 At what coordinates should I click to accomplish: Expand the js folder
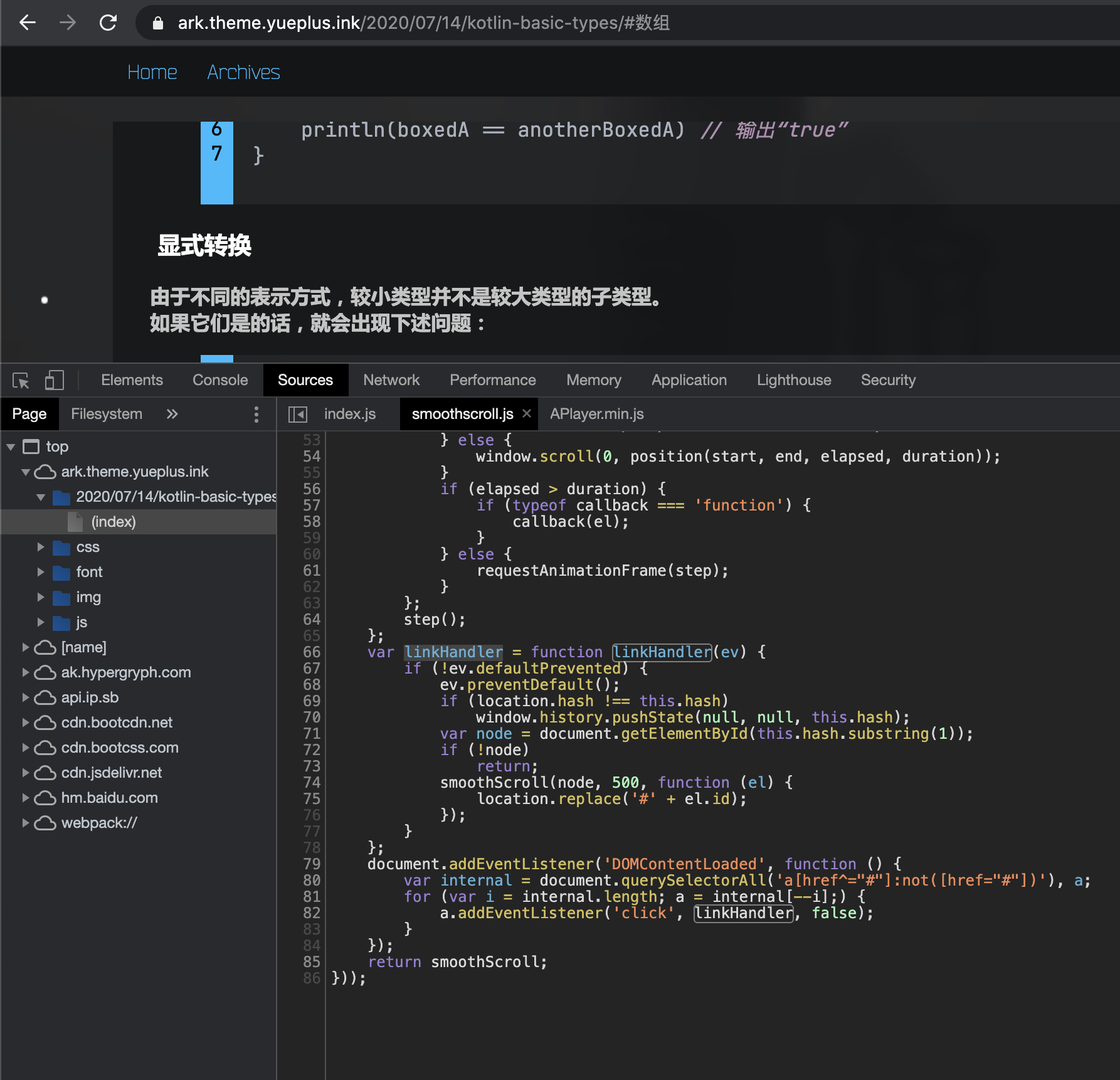click(x=41, y=622)
